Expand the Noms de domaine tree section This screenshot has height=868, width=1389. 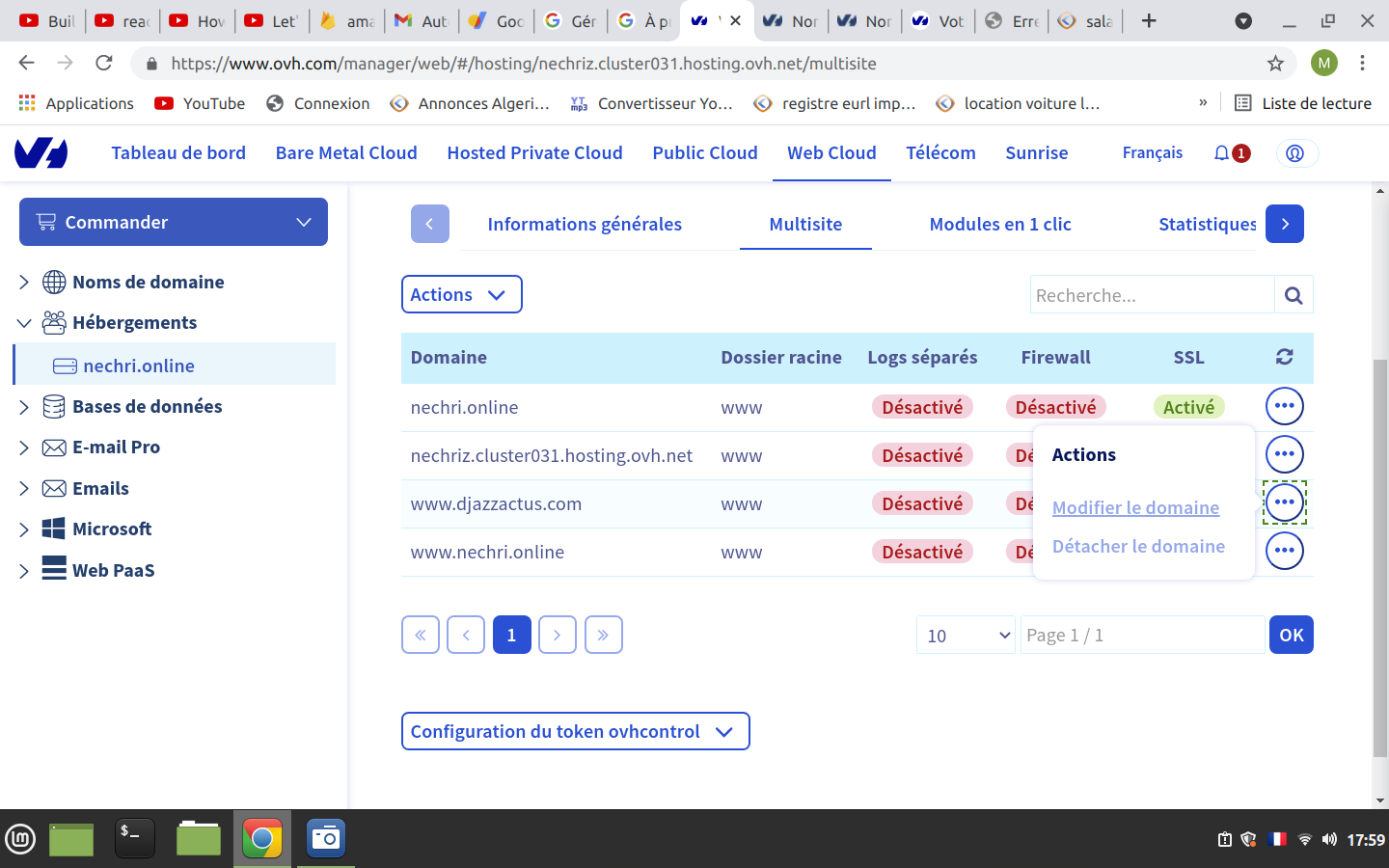[x=24, y=283]
